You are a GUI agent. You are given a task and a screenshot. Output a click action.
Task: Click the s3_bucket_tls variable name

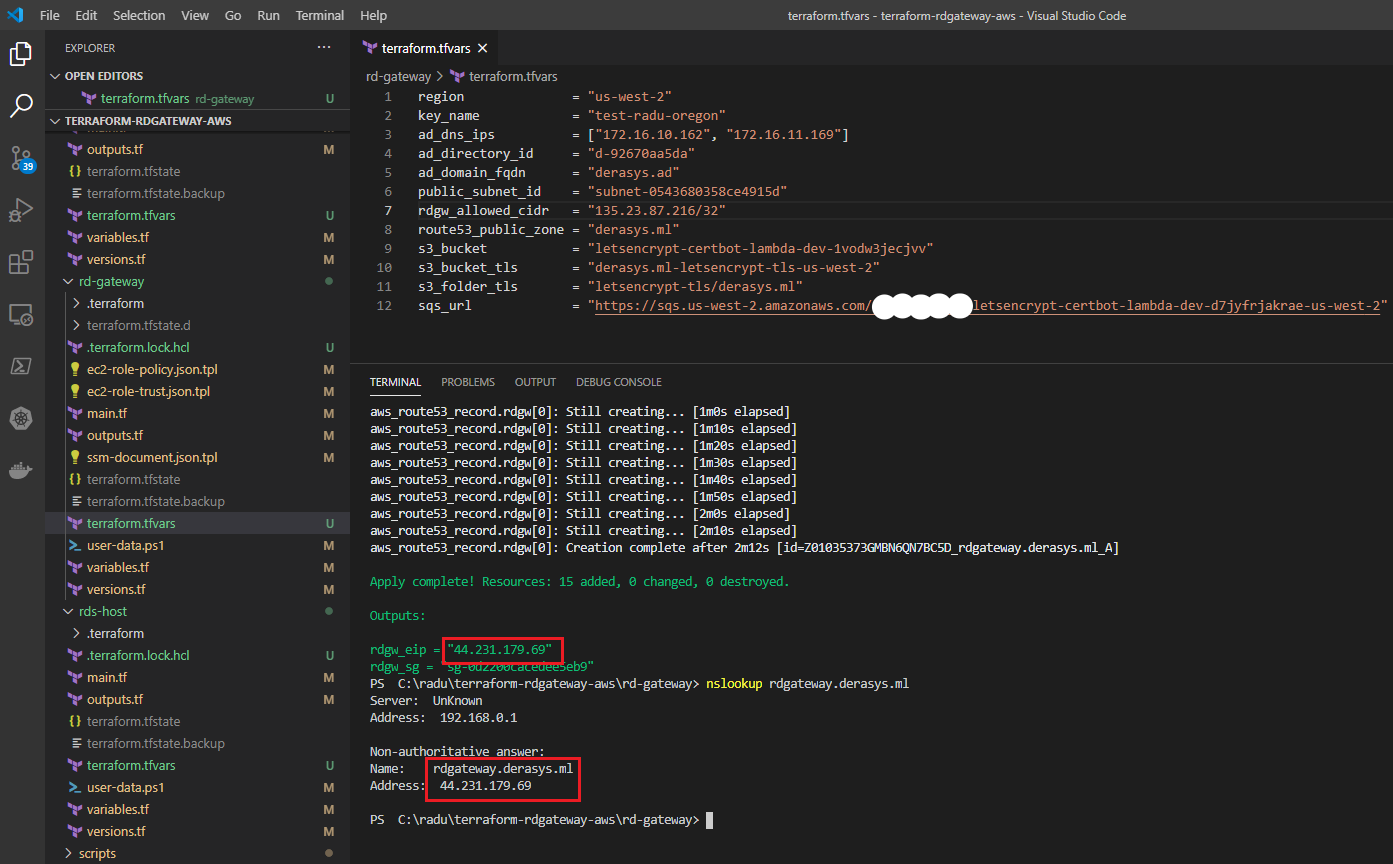(468, 268)
